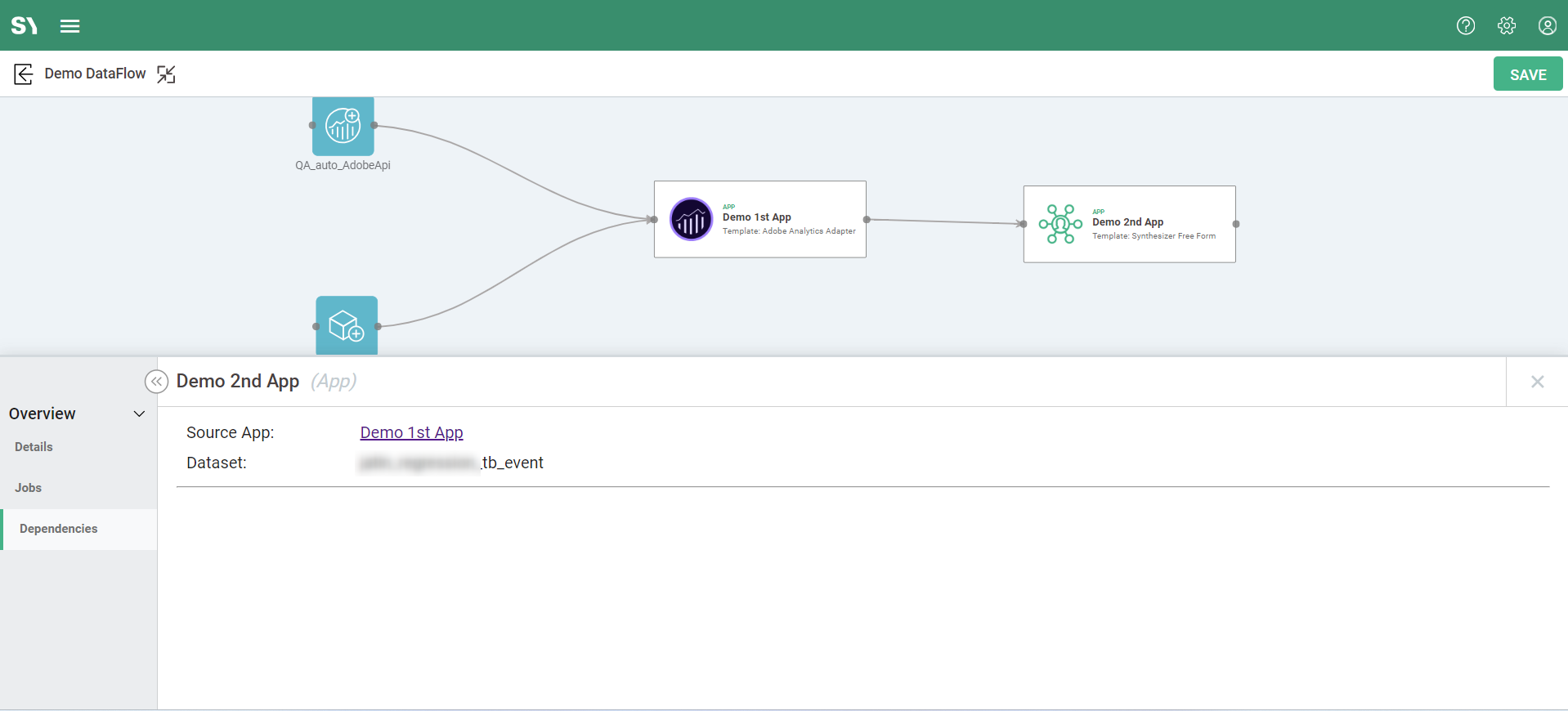Open the user account profile icon

pyautogui.click(x=1547, y=26)
